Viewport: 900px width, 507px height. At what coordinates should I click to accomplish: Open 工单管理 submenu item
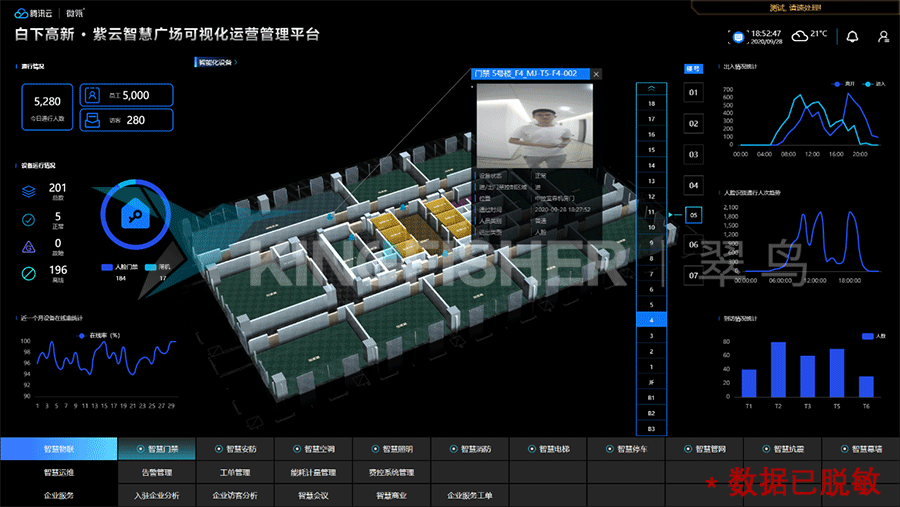(235, 473)
